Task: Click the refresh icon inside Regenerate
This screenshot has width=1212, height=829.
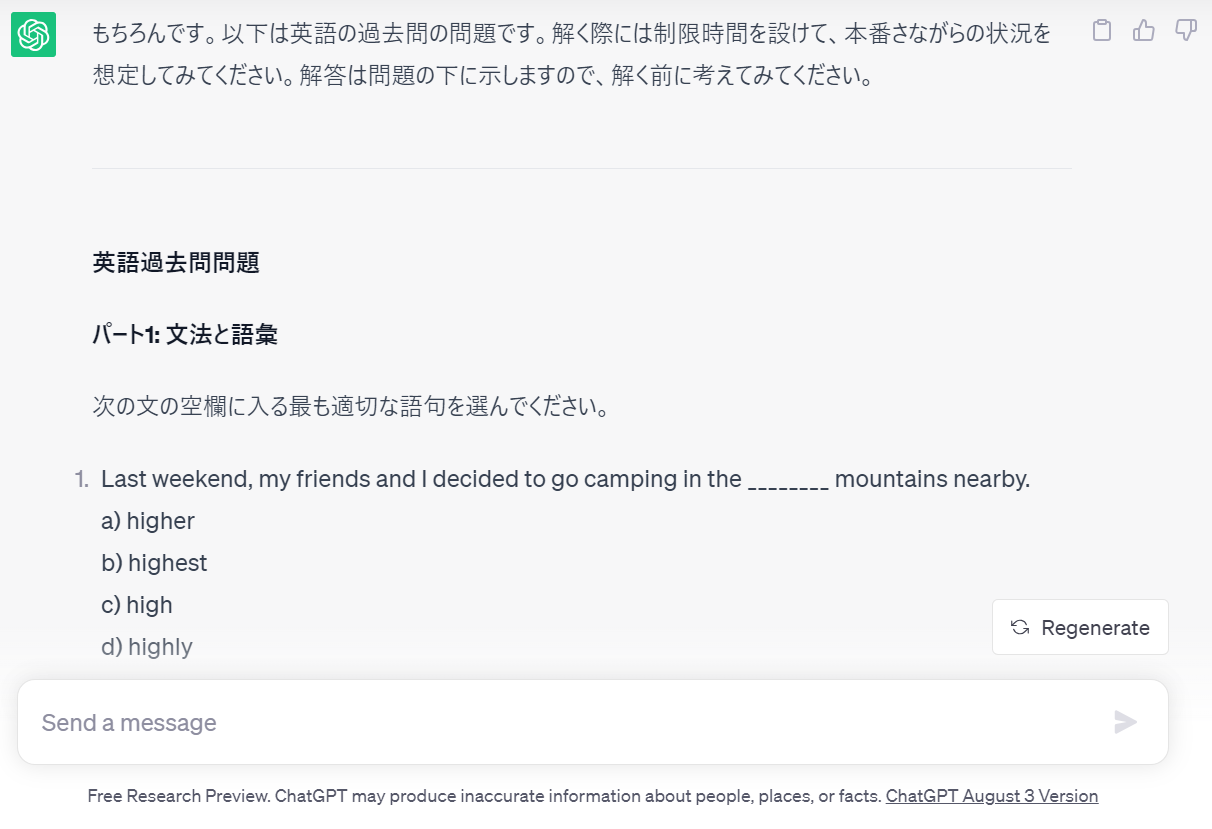Action: coord(1019,627)
